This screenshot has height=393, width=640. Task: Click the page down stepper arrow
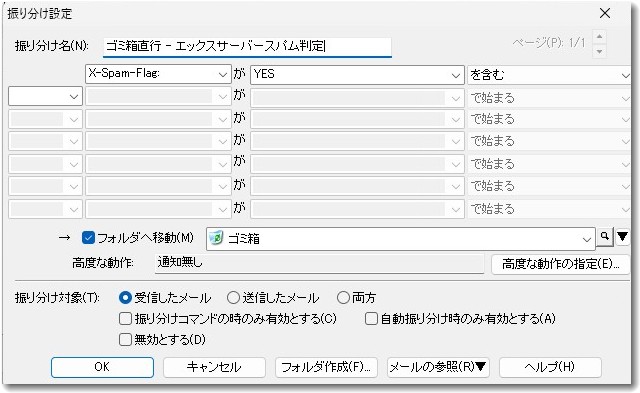coord(599,51)
